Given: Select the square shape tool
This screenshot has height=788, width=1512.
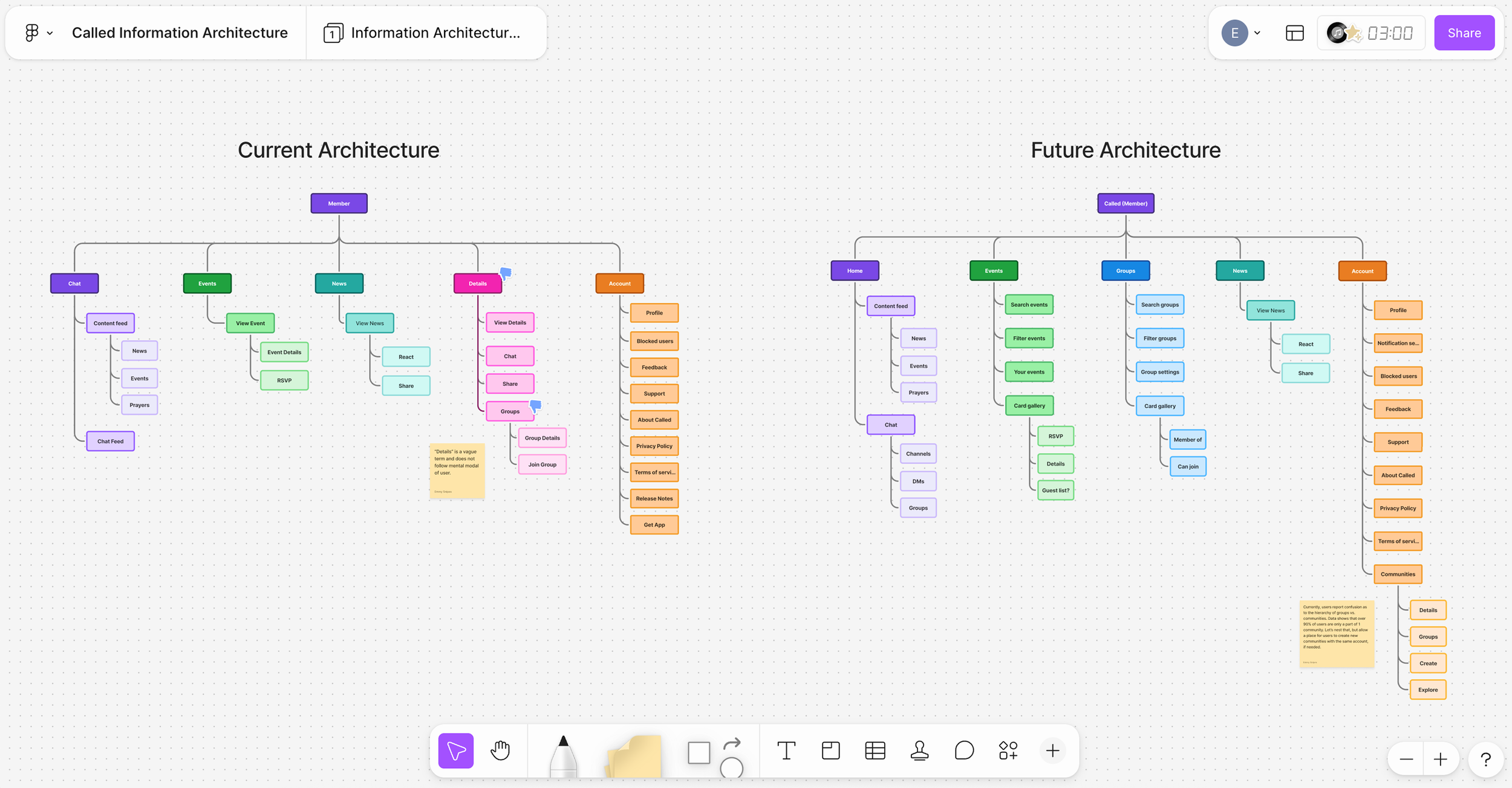Looking at the screenshot, I should click(699, 753).
